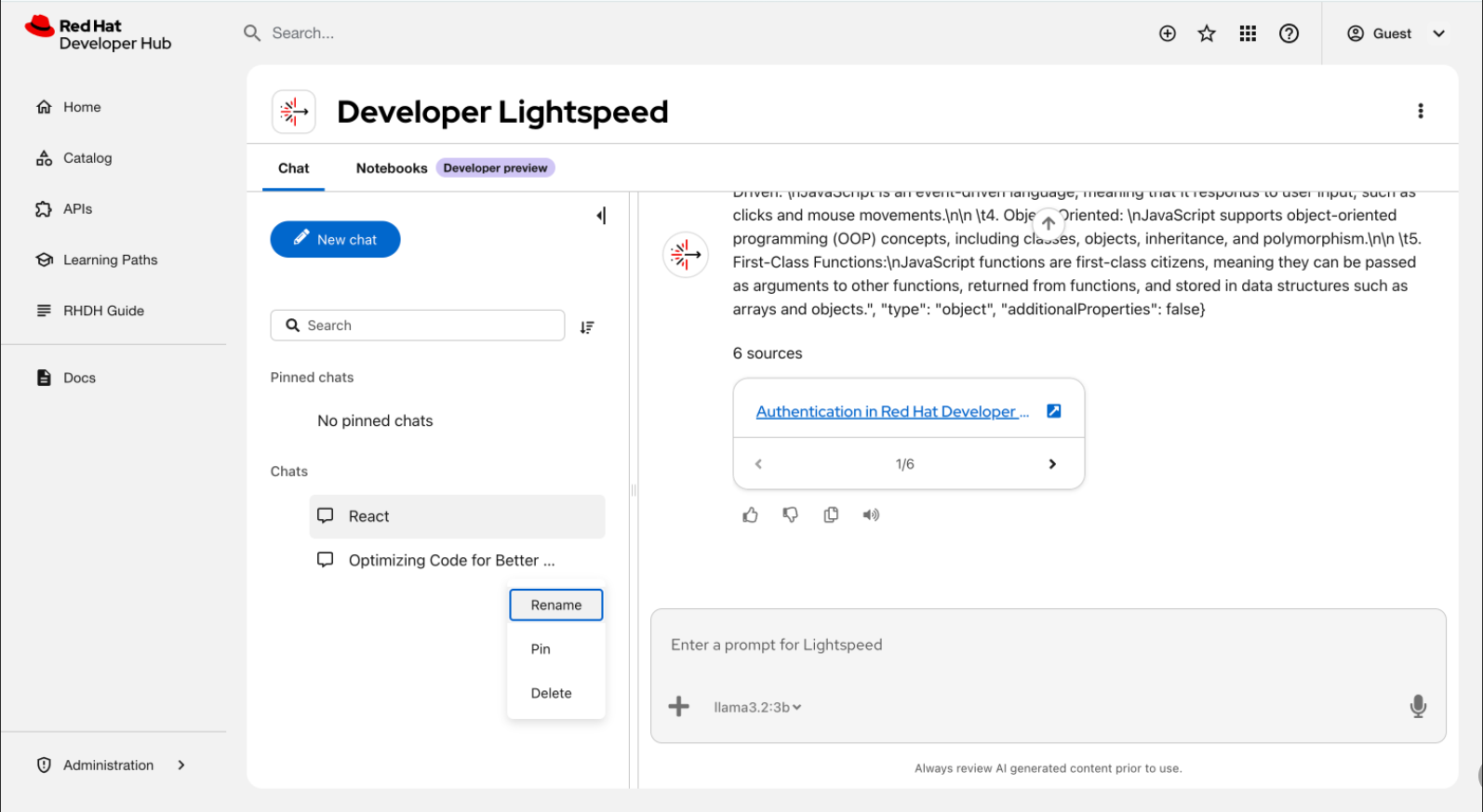The image size is (1483, 812).
Task: Open RHDH Guide in the sidebar
Action: coord(103,311)
